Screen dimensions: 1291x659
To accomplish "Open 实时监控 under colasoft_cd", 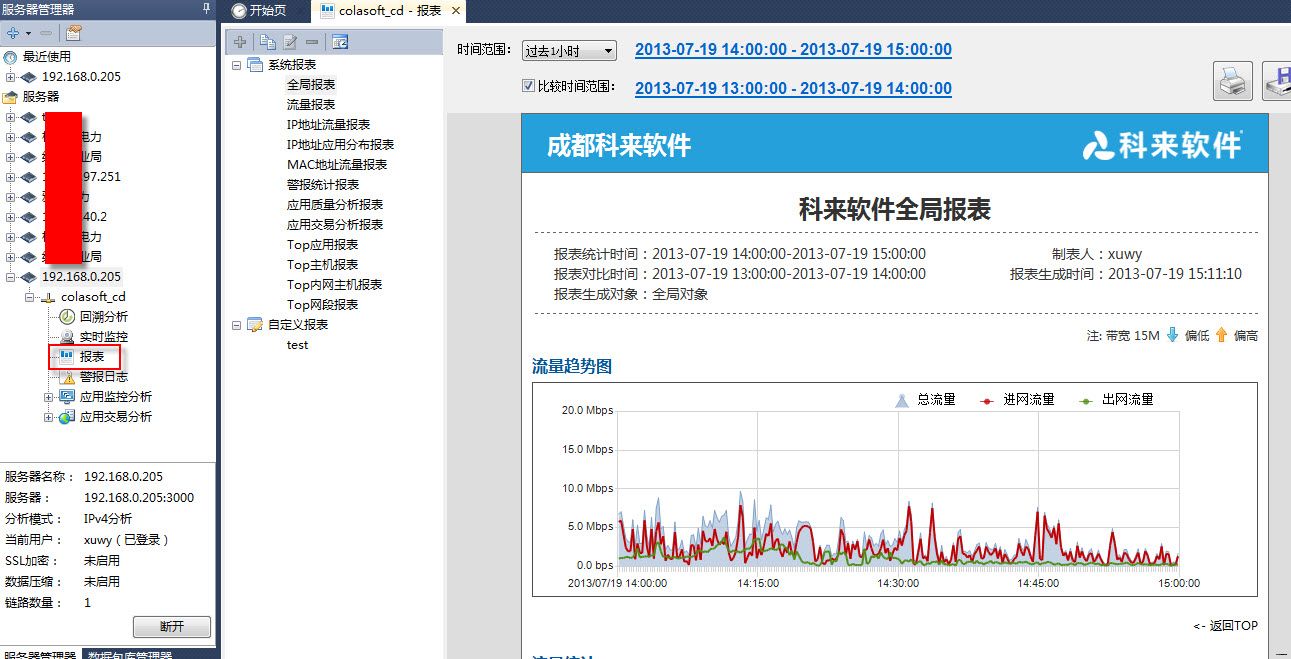I will 103,337.
